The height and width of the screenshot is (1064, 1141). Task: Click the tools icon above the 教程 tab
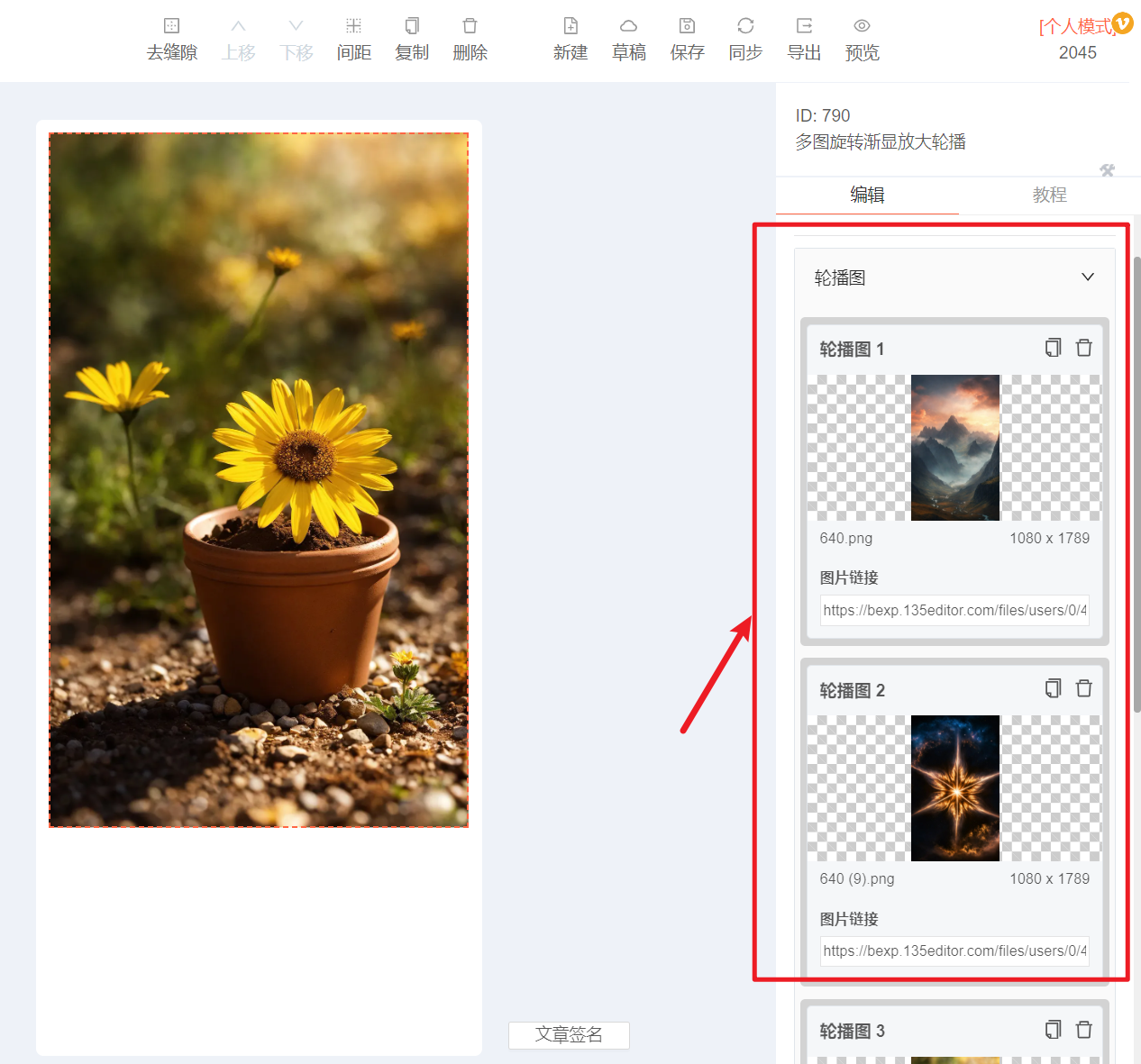click(1108, 170)
